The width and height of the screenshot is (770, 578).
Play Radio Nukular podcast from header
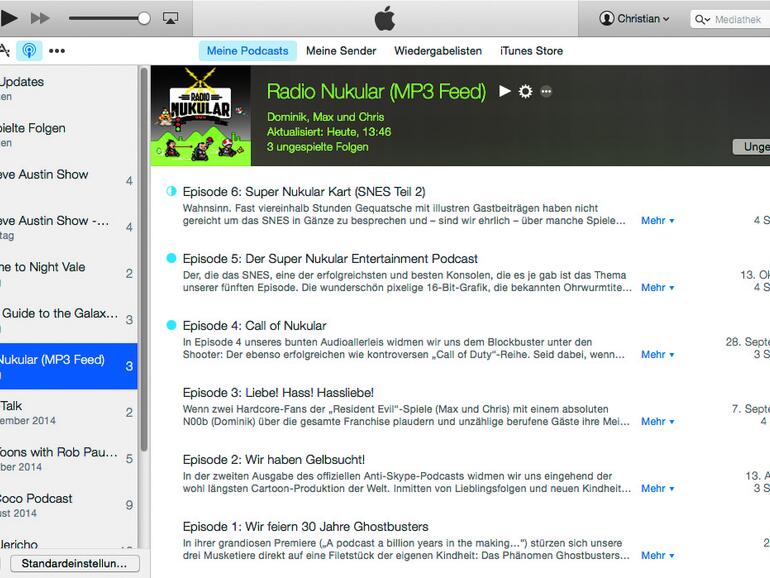pyautogui.click(x=505, y=91)
